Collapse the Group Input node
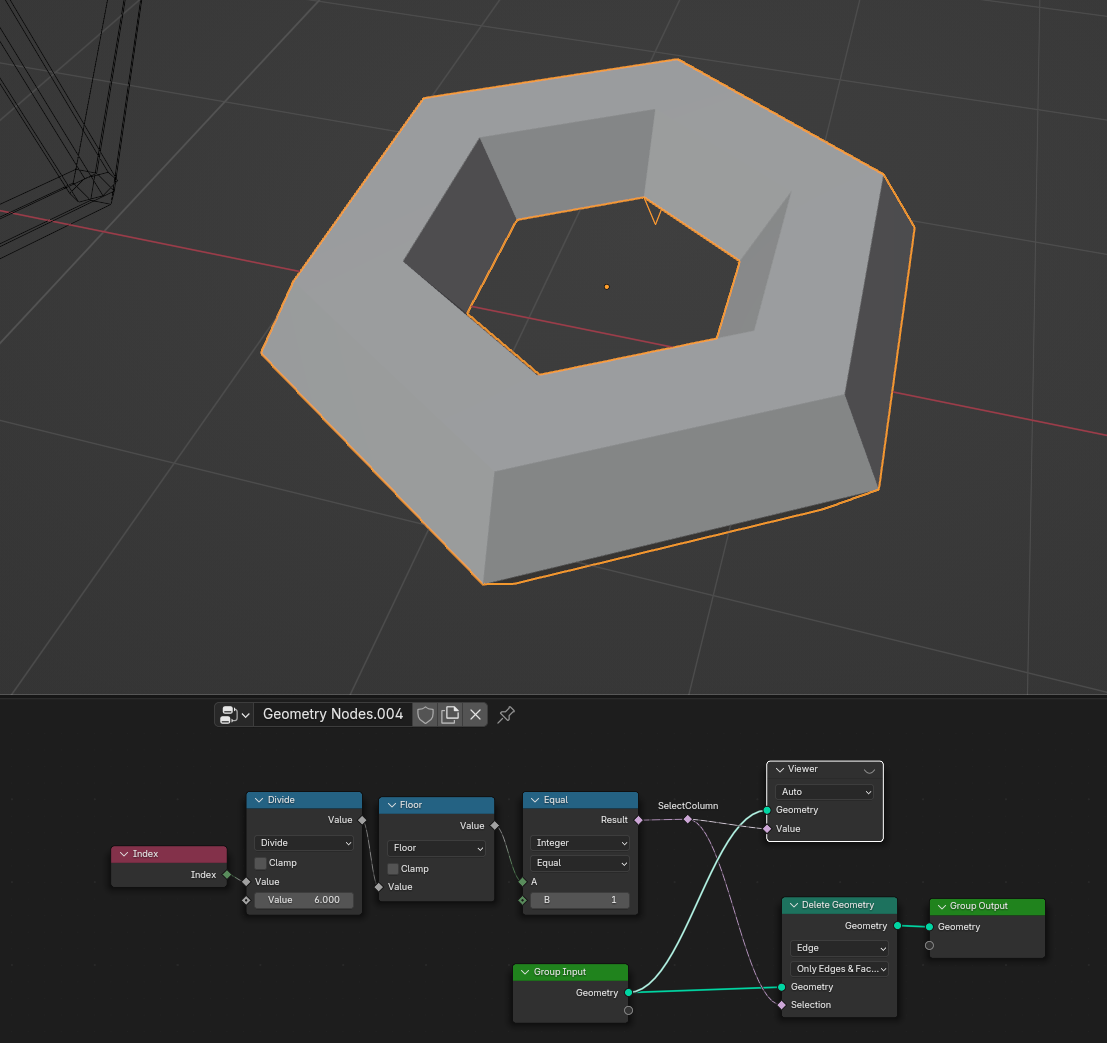This screenshot has width=1107, height=1043. click(525, 972)
